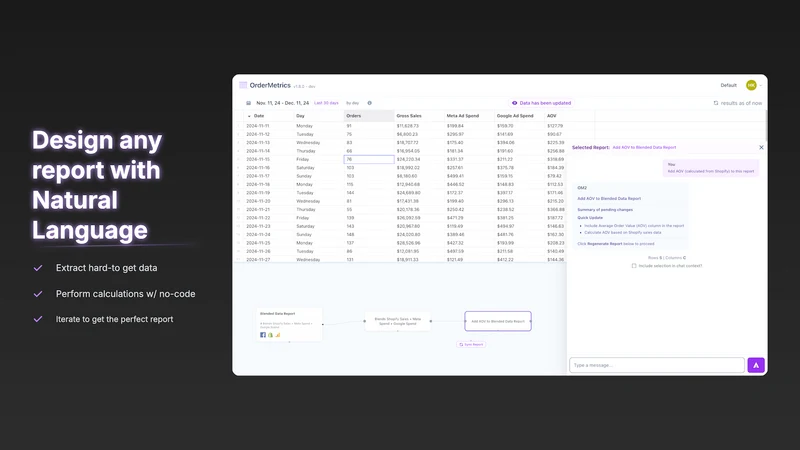The image size is (800, 450).
Task: Select the Last 30 days range link
Action: (x=326, y=103)
